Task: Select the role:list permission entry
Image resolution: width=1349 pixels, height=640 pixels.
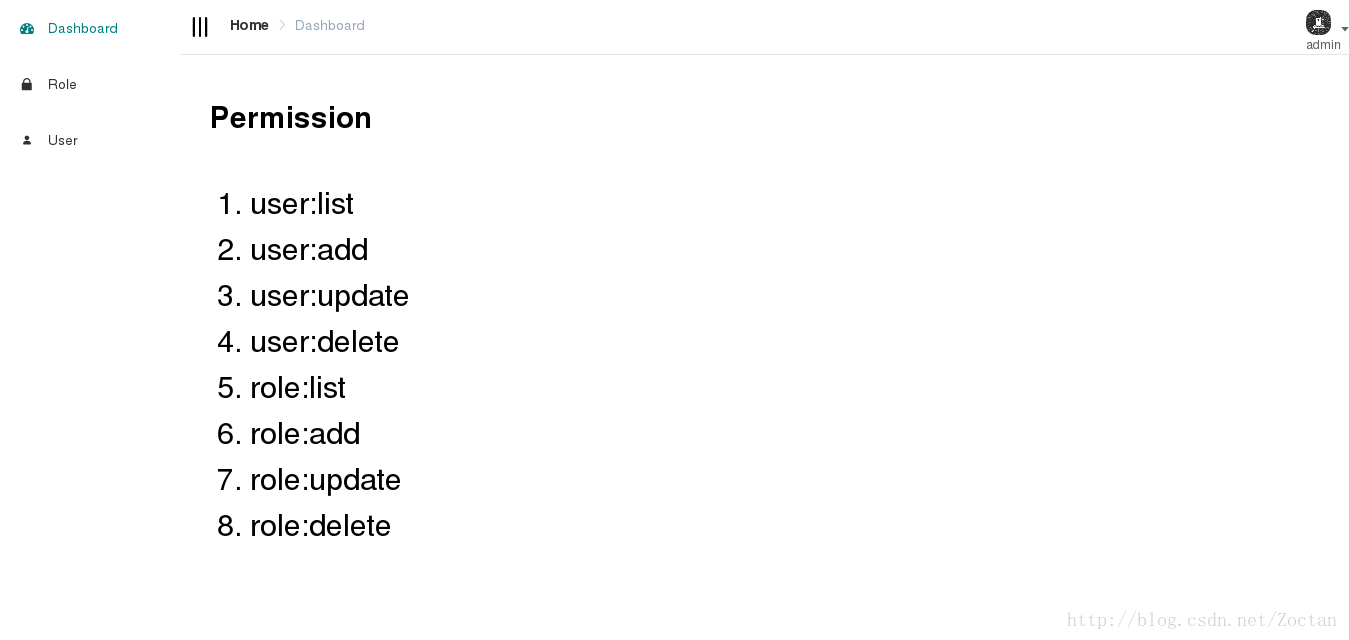Action: click(x=298, y=388)
